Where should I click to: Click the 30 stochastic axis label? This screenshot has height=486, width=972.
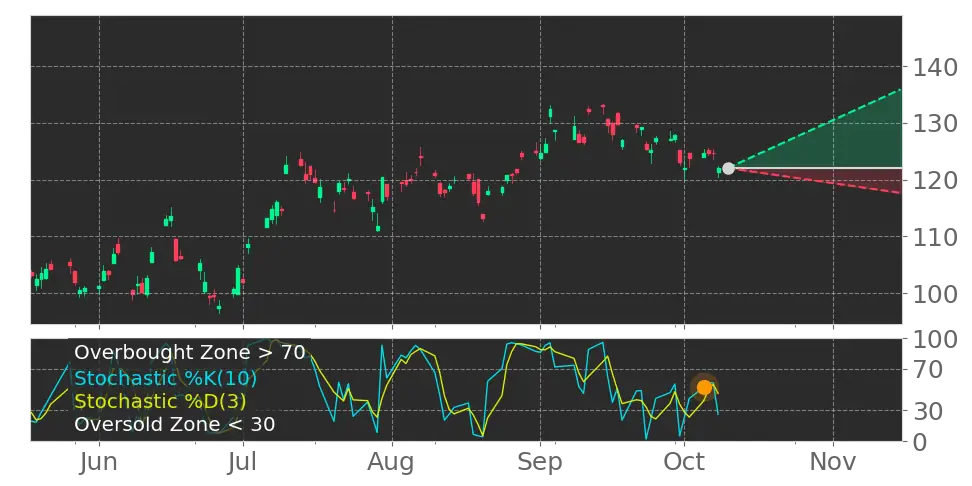click(x=927, y=411)
